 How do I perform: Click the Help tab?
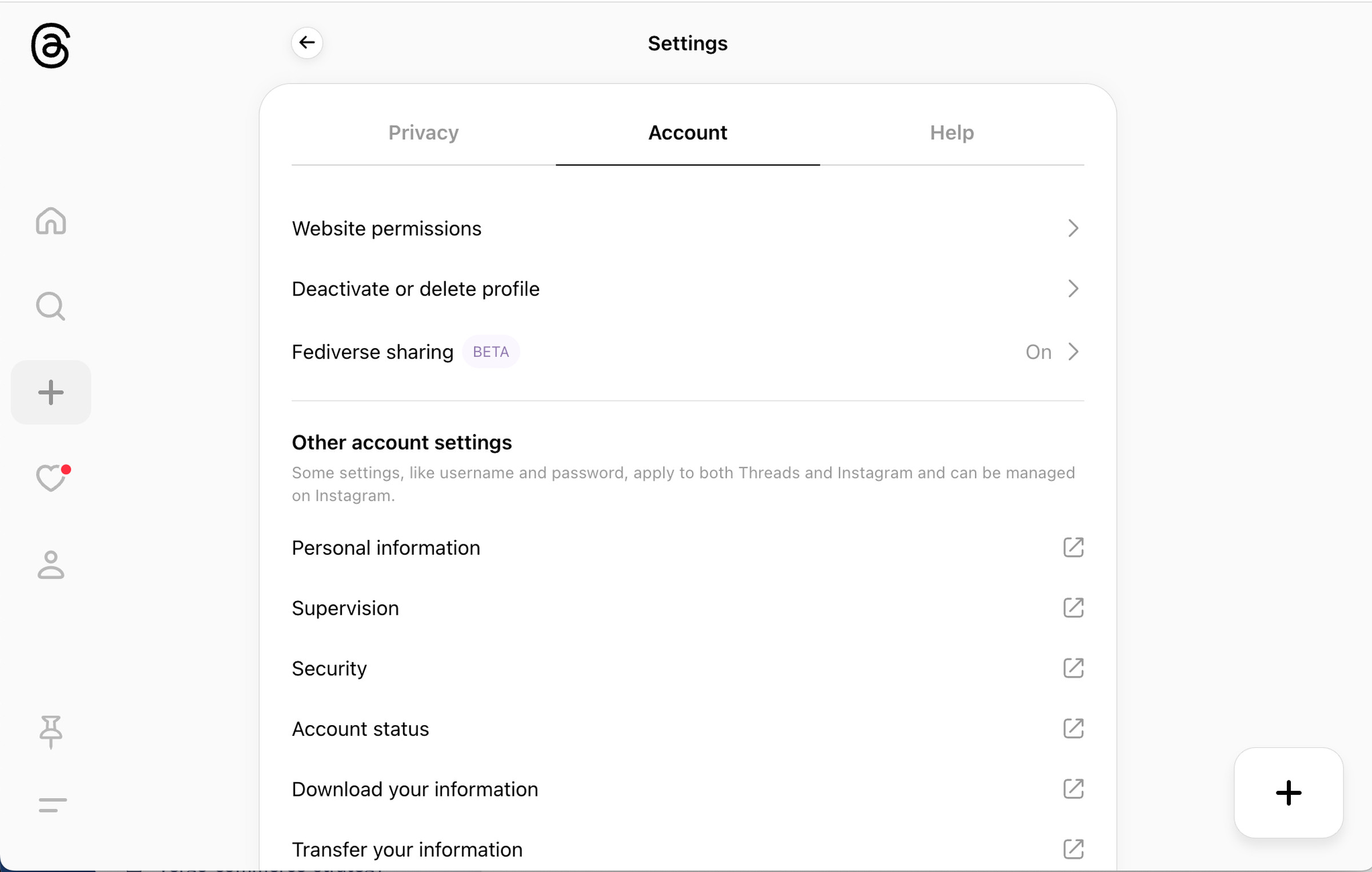click(x=952, y=132)
